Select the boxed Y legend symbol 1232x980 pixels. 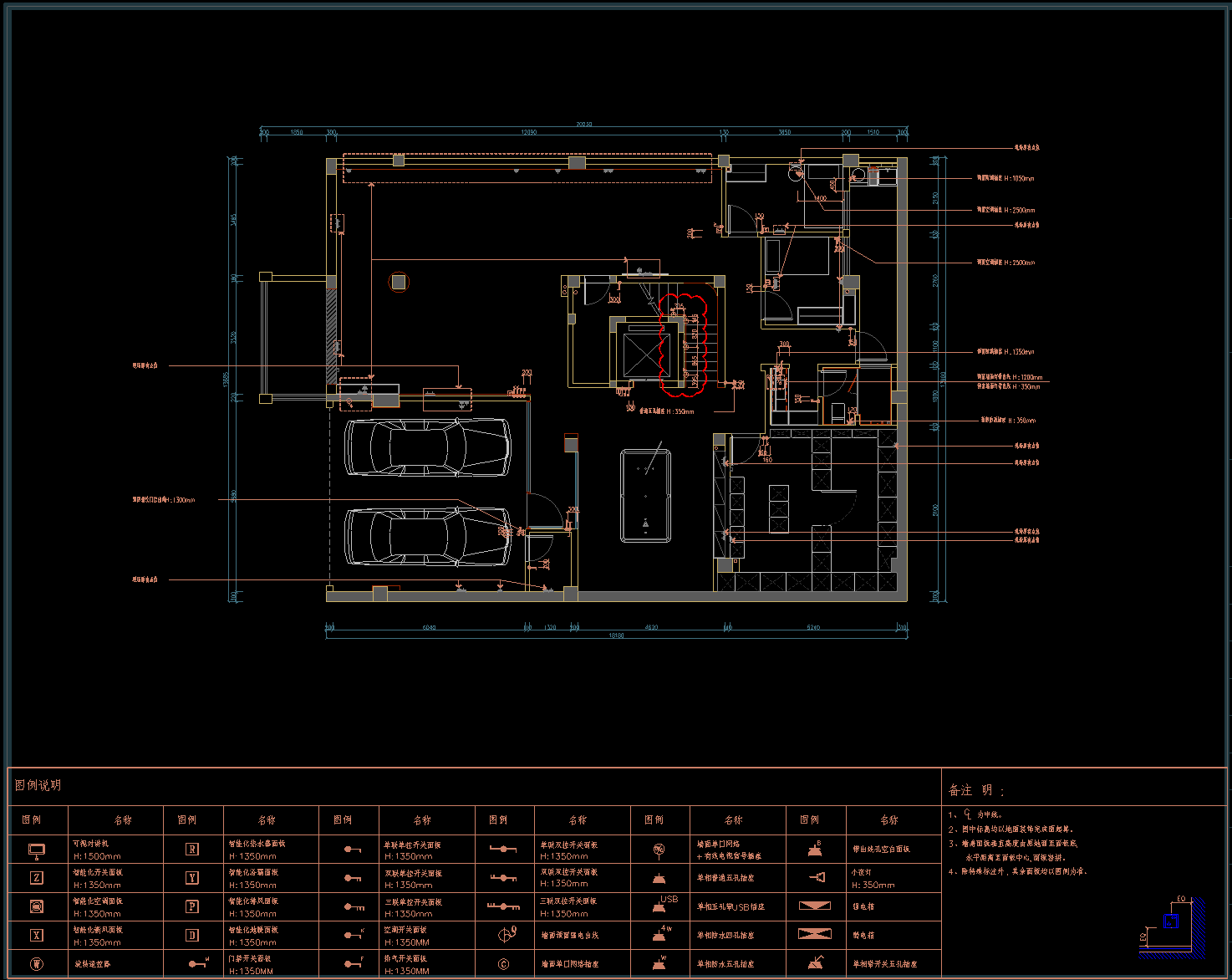pos(192,878)
